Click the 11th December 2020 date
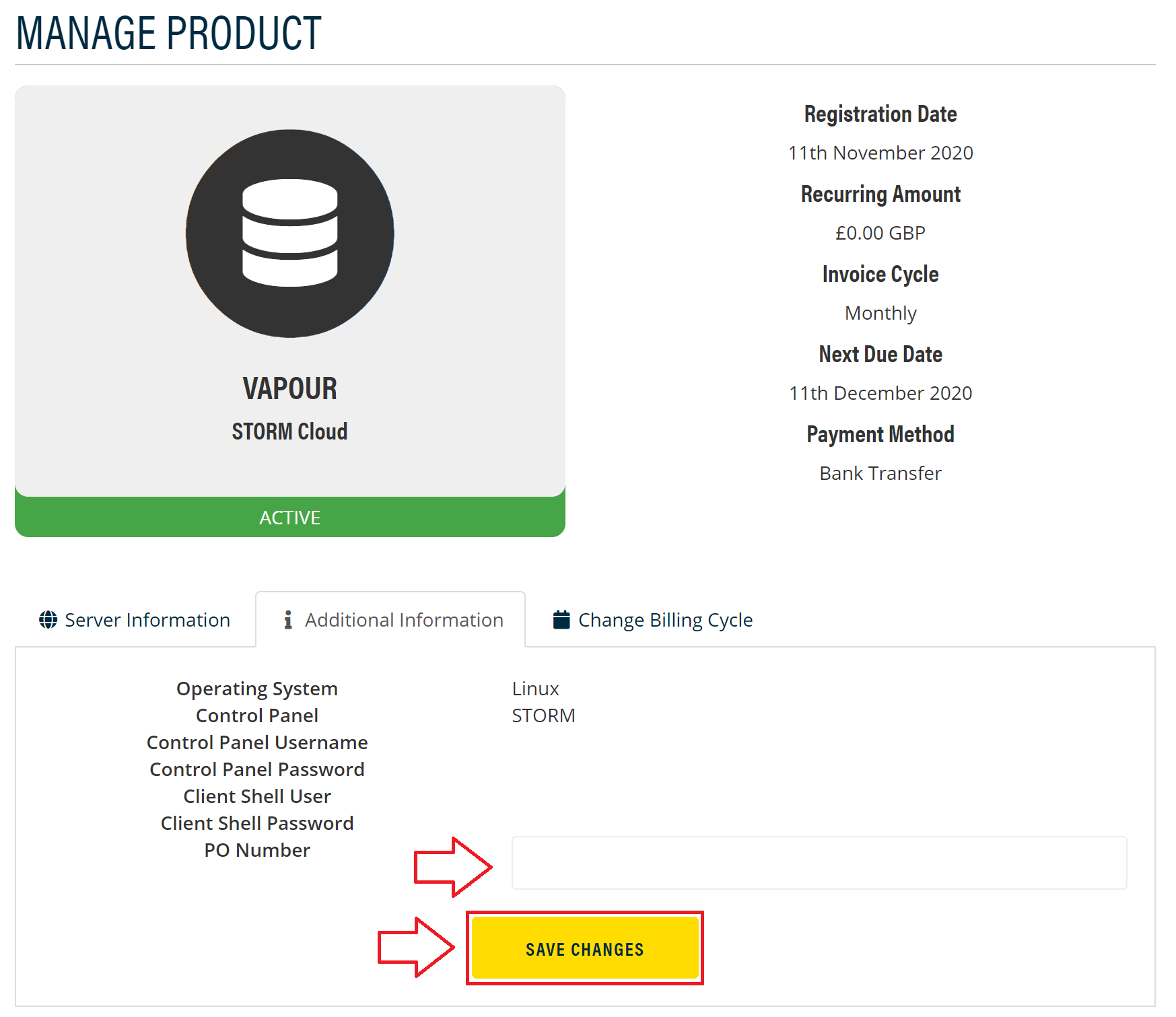Viewport: 1176px width, 1017px height. point(880,393)
